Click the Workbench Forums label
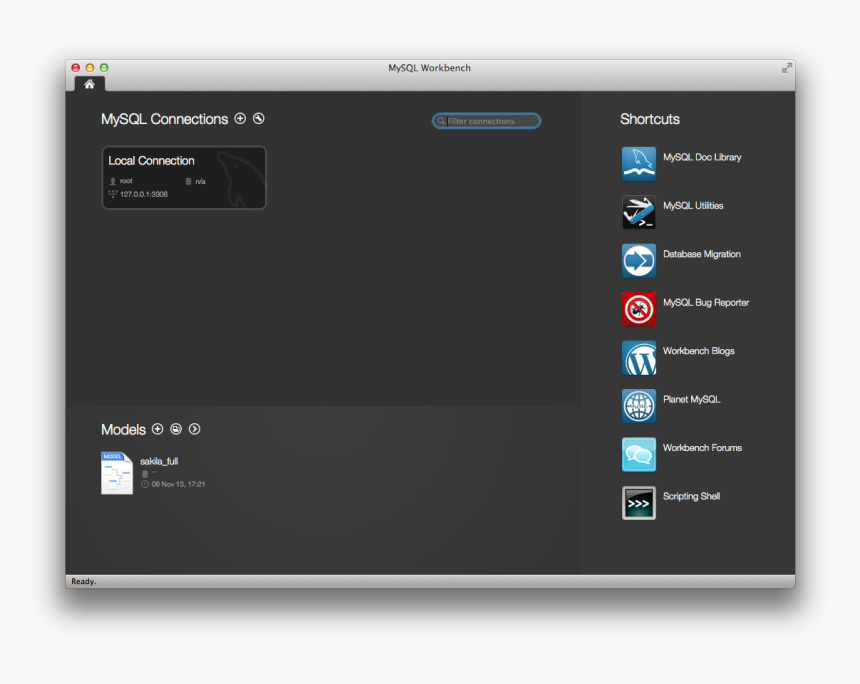This screenshot has width=860, height=684. pos(703,448)
